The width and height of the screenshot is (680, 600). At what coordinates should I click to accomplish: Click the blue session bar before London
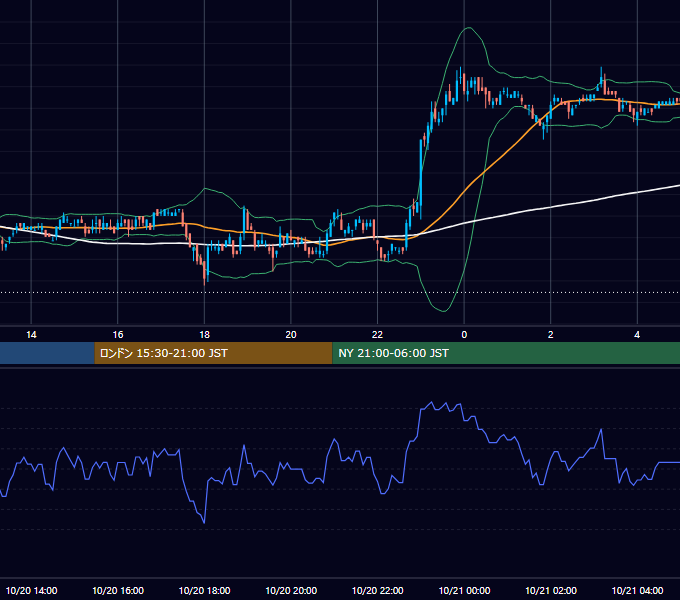(47, 353)
